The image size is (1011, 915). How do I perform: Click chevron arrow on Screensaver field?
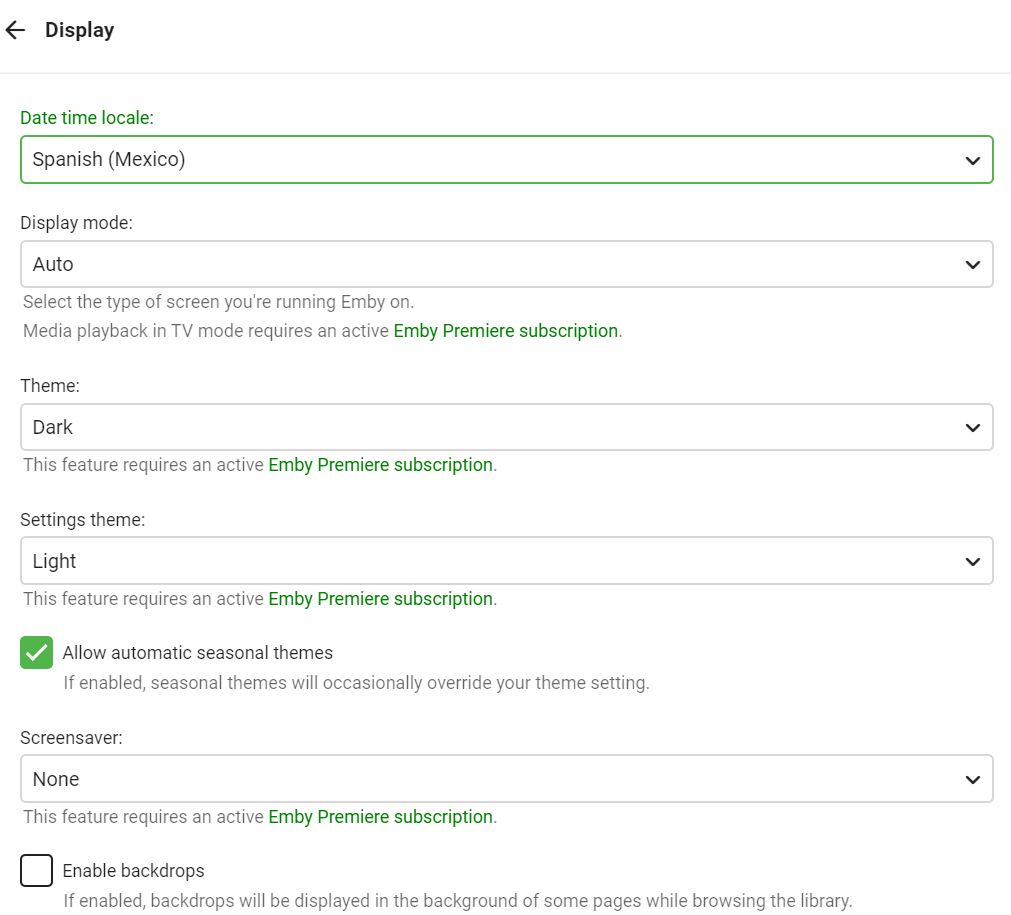[972, 780]
